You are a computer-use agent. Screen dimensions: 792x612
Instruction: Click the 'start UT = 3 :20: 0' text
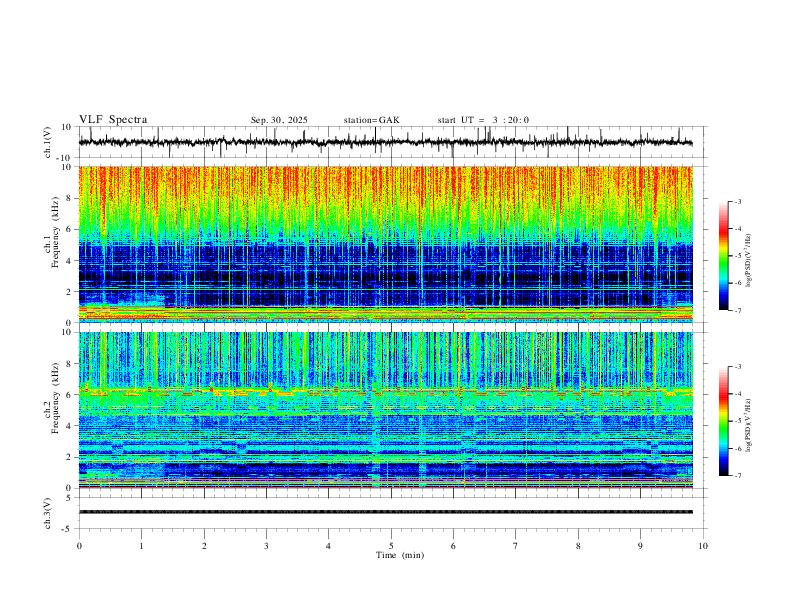[483, 120]
